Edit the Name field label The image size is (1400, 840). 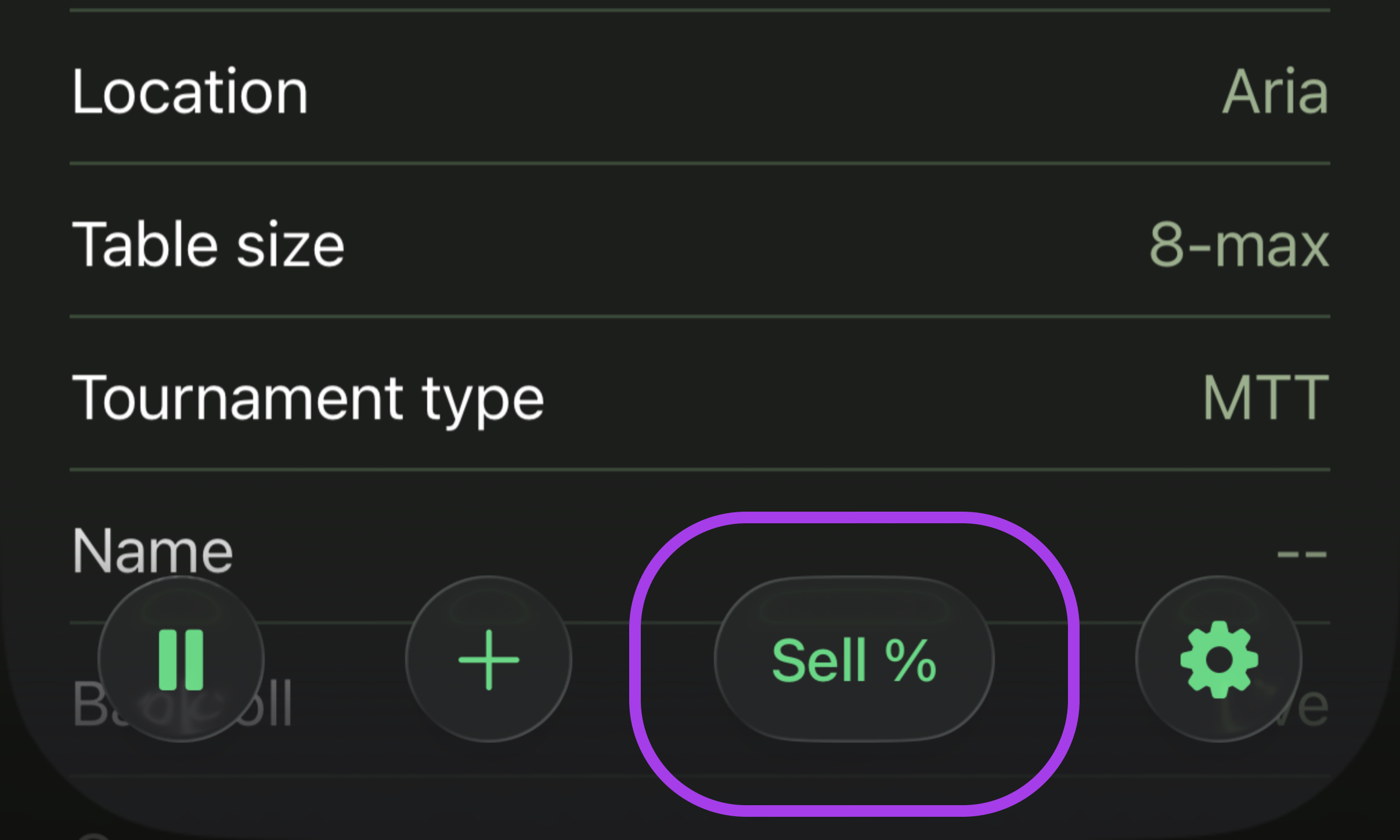coord(152,550)
